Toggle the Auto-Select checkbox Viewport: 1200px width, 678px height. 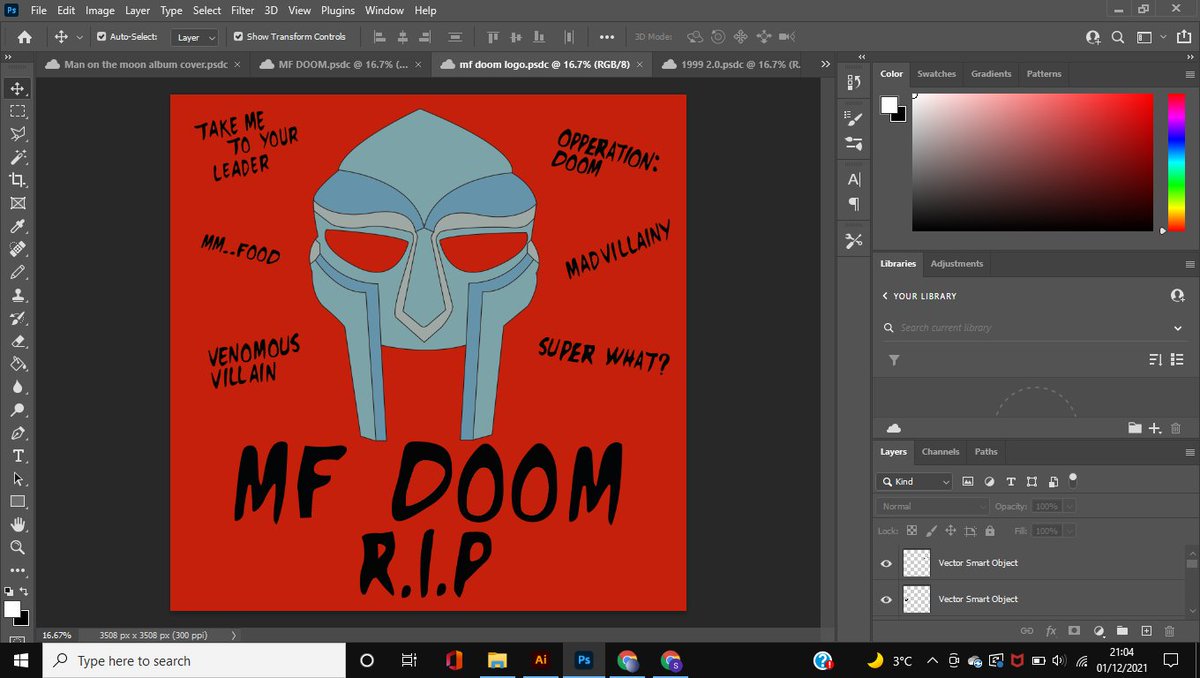(101, 37)
